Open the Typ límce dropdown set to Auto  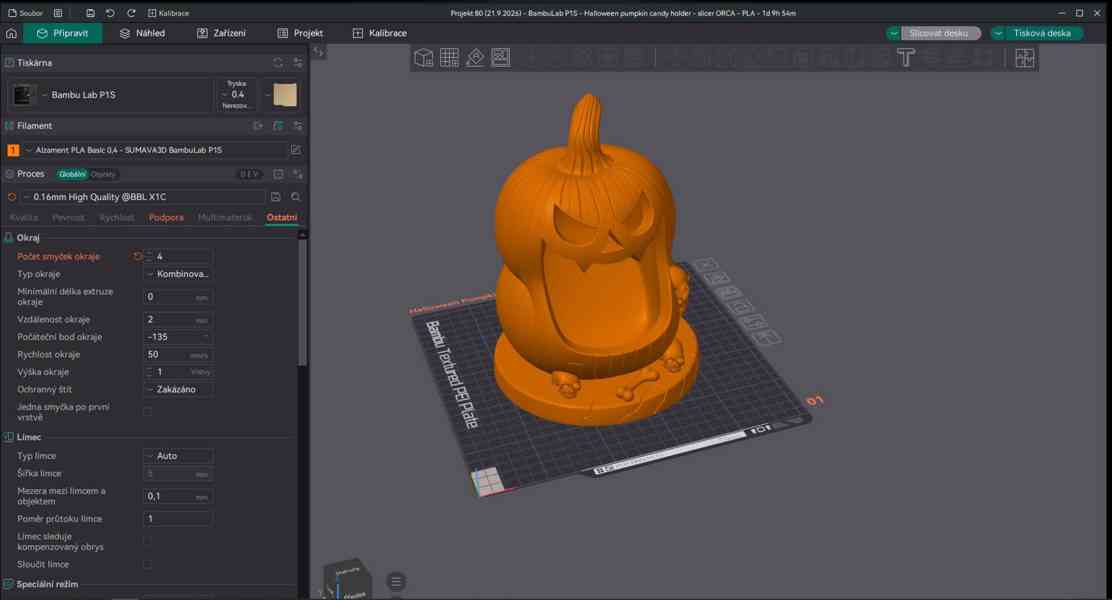(x=178, y=456)
